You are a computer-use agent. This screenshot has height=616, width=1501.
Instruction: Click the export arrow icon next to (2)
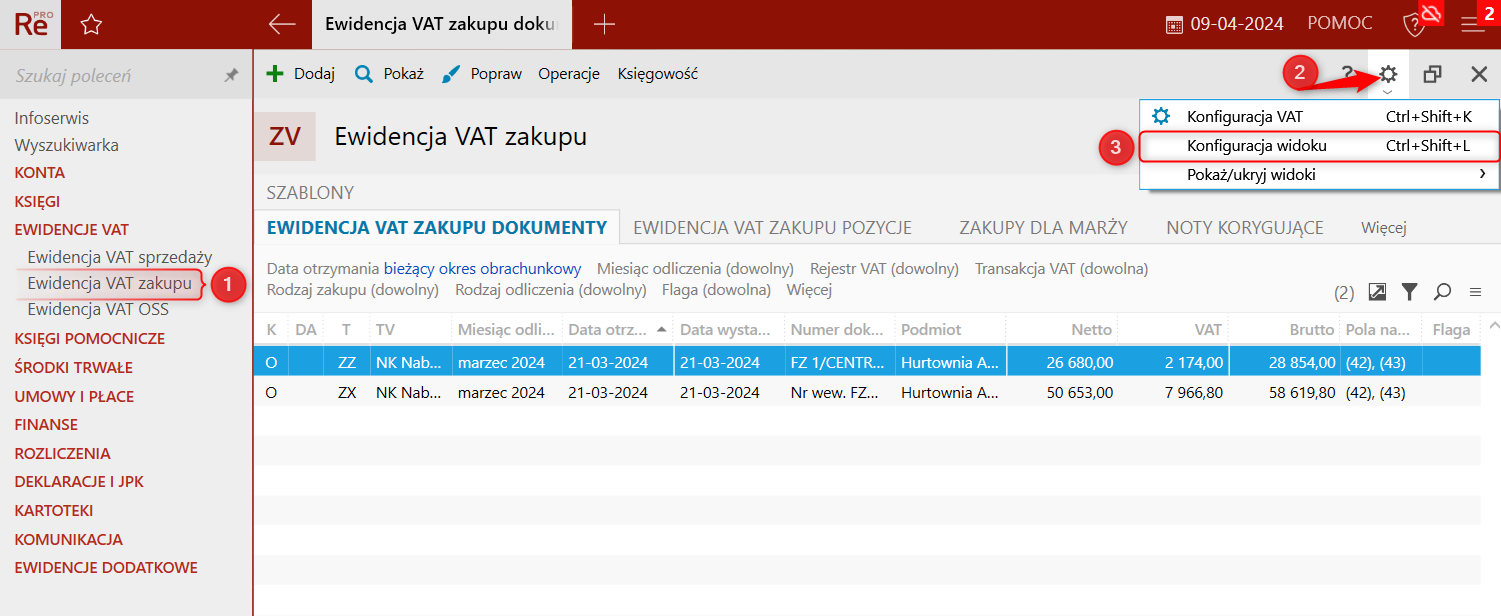point(1377,292)
